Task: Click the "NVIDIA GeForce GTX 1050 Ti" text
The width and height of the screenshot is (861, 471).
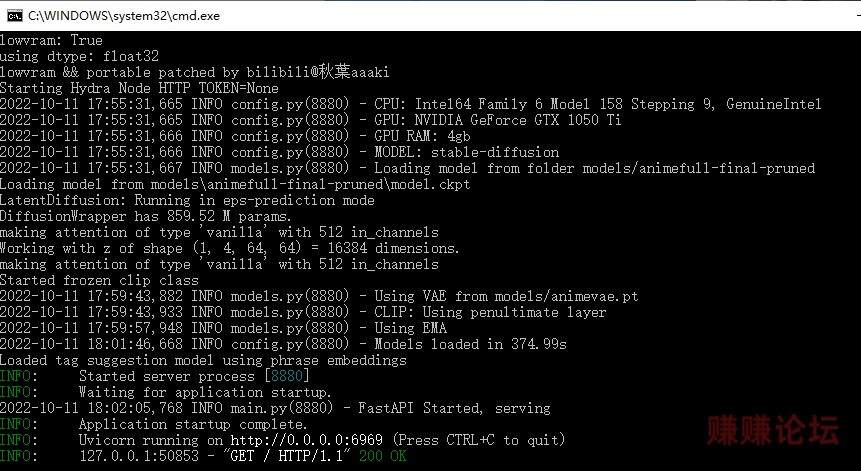Action: [x=518, y=120]
